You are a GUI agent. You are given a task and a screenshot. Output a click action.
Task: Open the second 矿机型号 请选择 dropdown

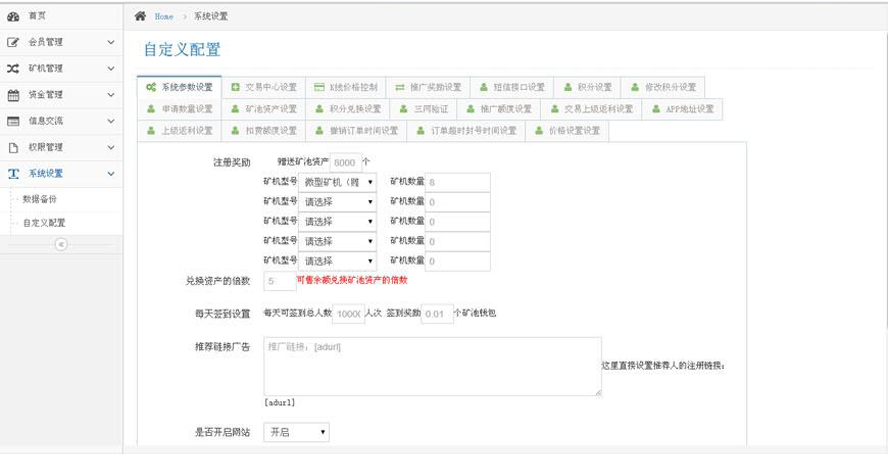coord(337,202)
